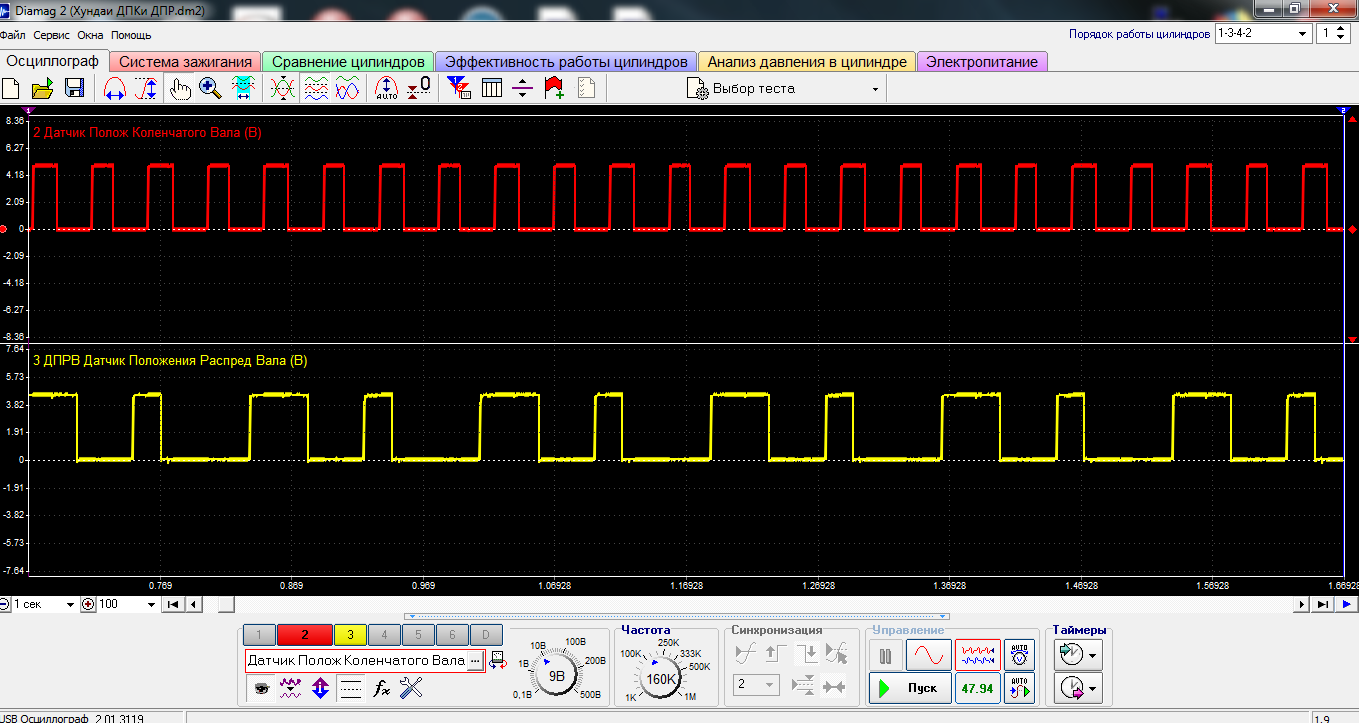
Task: Open the checklist report icon
Action: 586,88
